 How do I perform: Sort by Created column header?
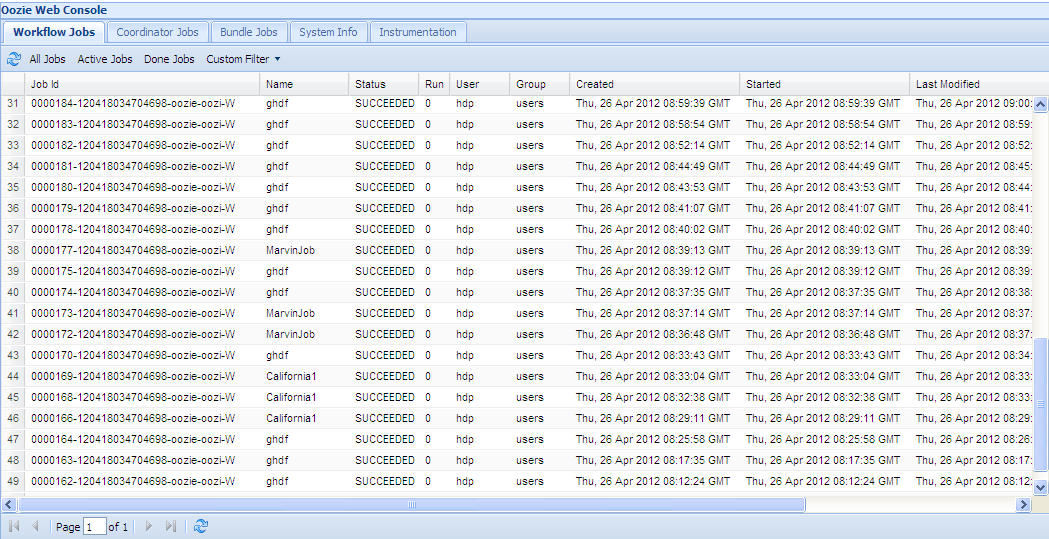click(x=654, y=84)
